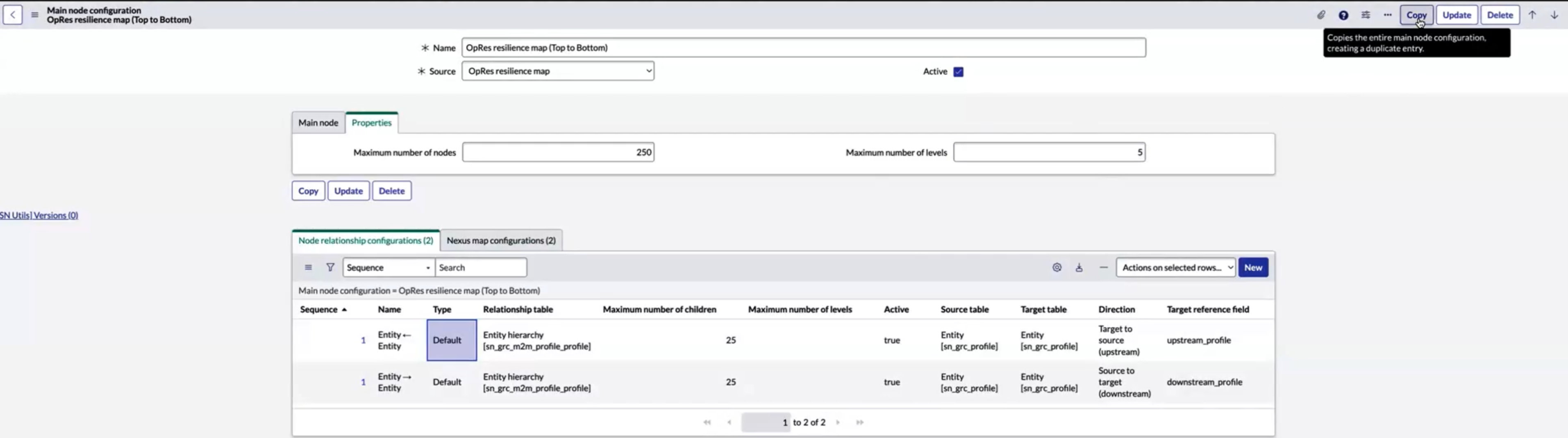
Task: Open sequence 1 link for Entity ← Entity row
Action: (x=364, y=340)
